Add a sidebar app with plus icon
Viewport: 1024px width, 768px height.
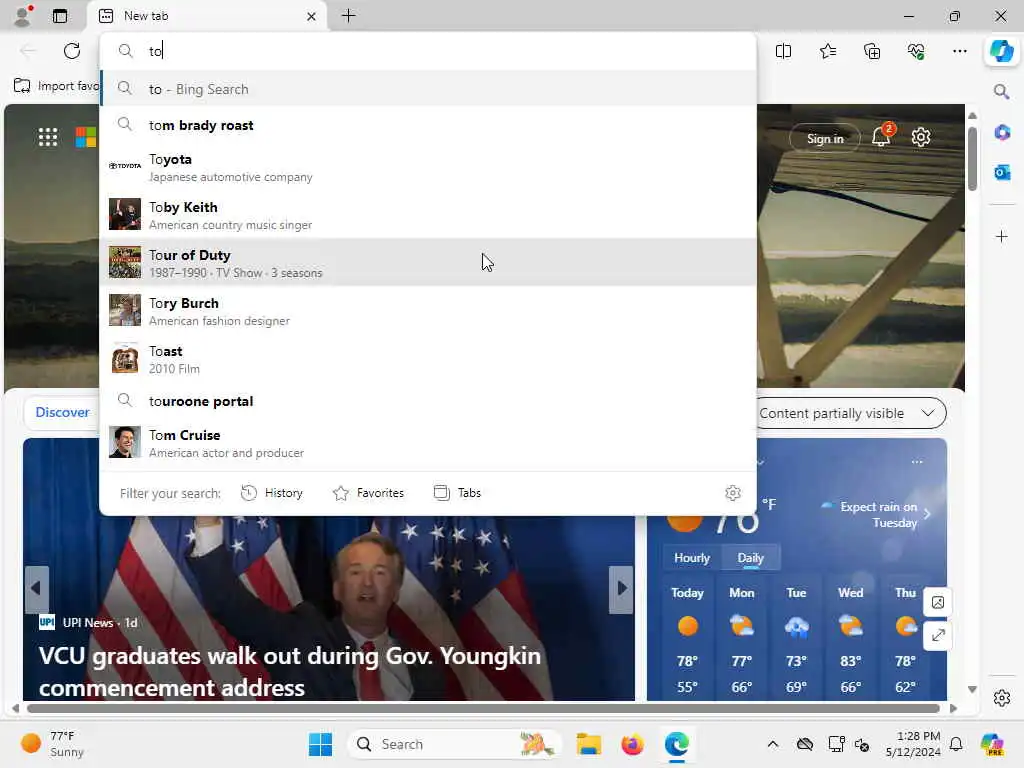[1002, 236]
